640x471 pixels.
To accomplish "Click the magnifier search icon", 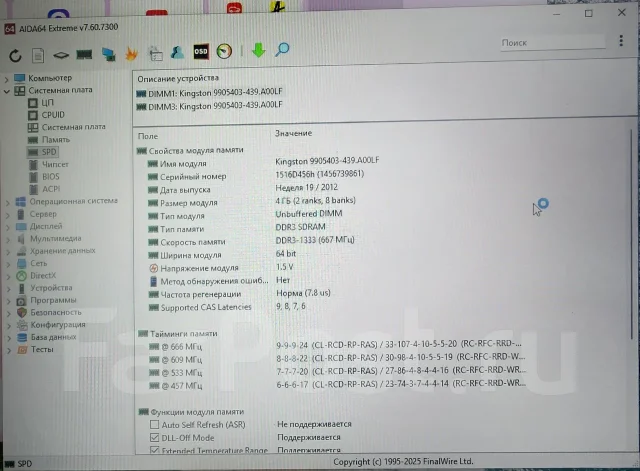I will point(282,49).
